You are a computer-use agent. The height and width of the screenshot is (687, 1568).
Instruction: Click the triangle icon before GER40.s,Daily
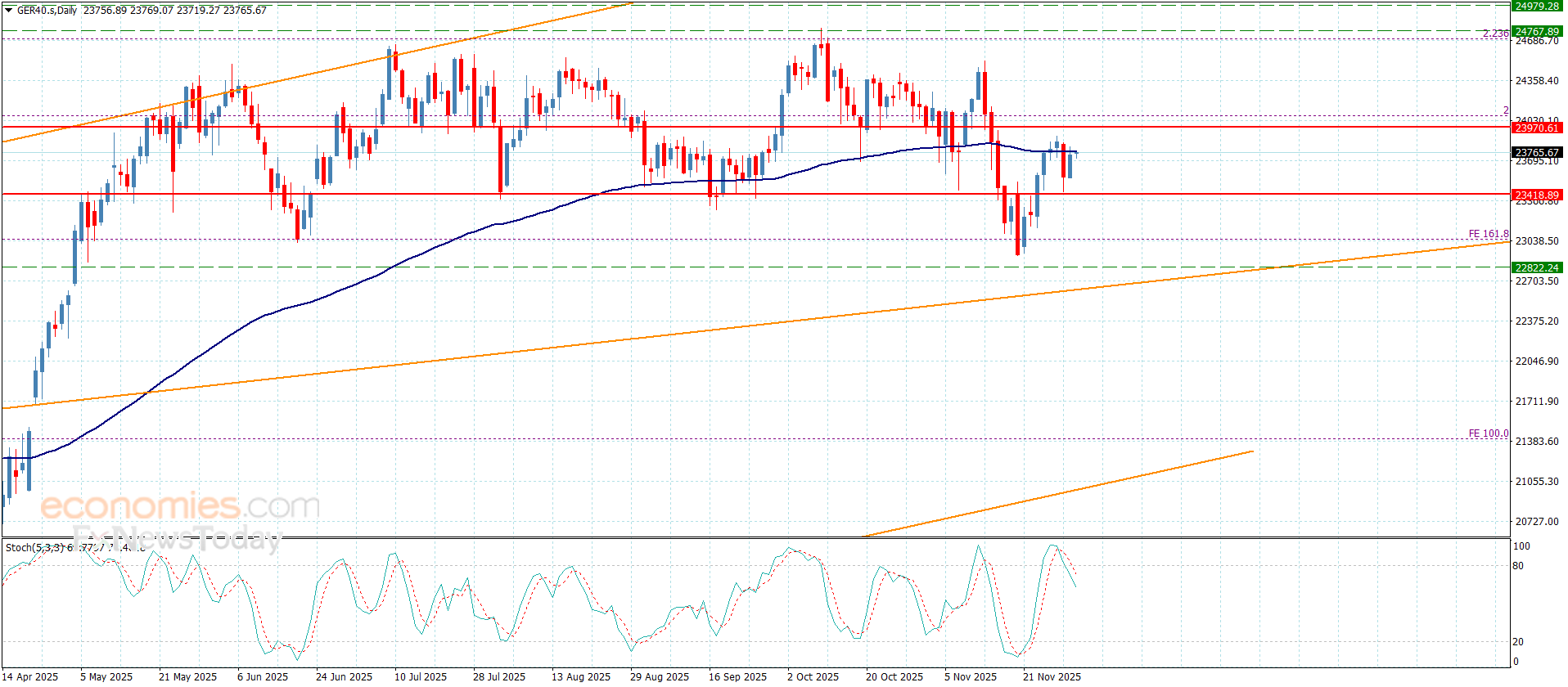coord(9,11)
